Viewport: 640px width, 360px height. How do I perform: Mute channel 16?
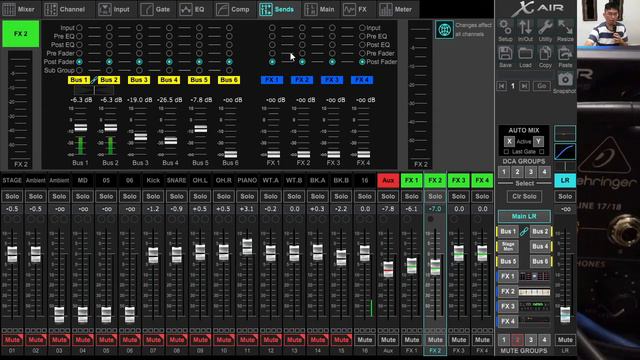coord(364,340)
